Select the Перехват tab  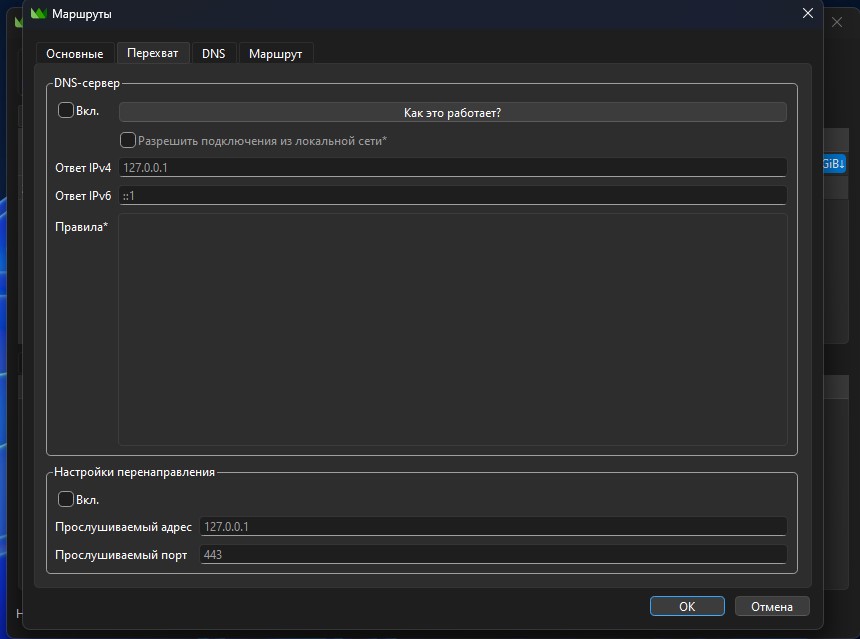click(x=152, y=53)
